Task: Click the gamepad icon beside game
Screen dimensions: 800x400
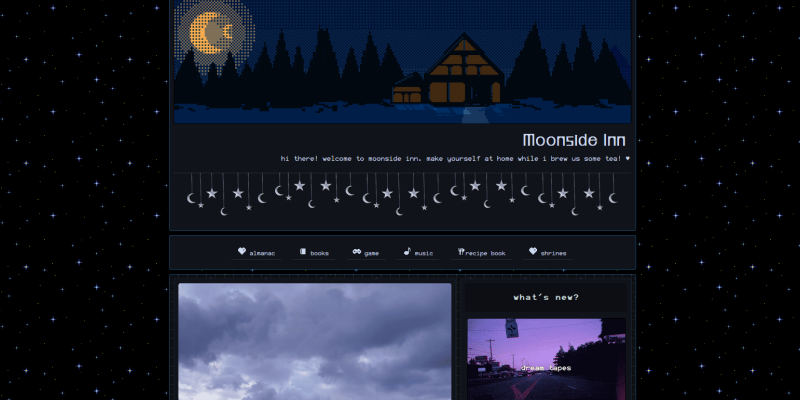Action: pyautogui.click(x=356, y=252)
